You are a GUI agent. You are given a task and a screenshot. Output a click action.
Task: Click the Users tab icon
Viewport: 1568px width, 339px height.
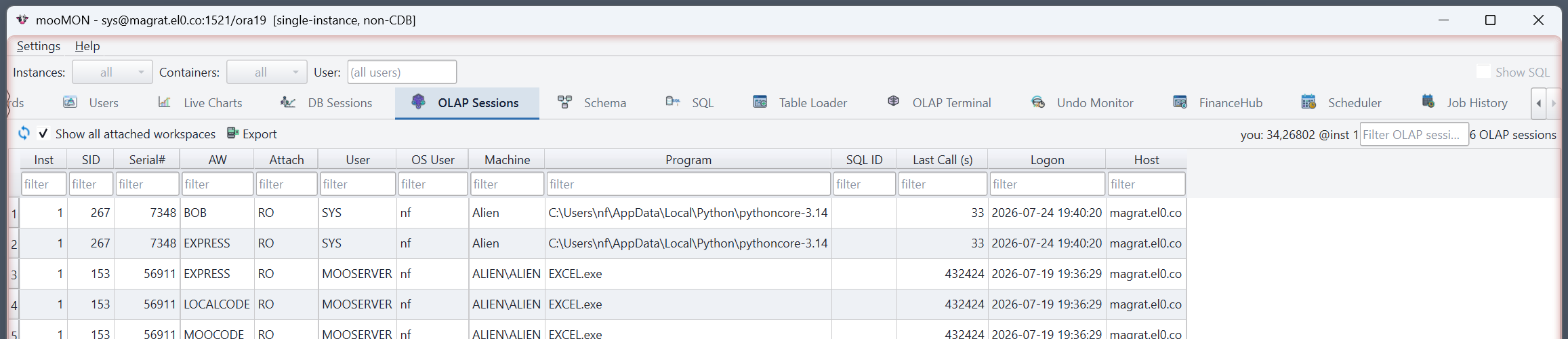[70, 102]
